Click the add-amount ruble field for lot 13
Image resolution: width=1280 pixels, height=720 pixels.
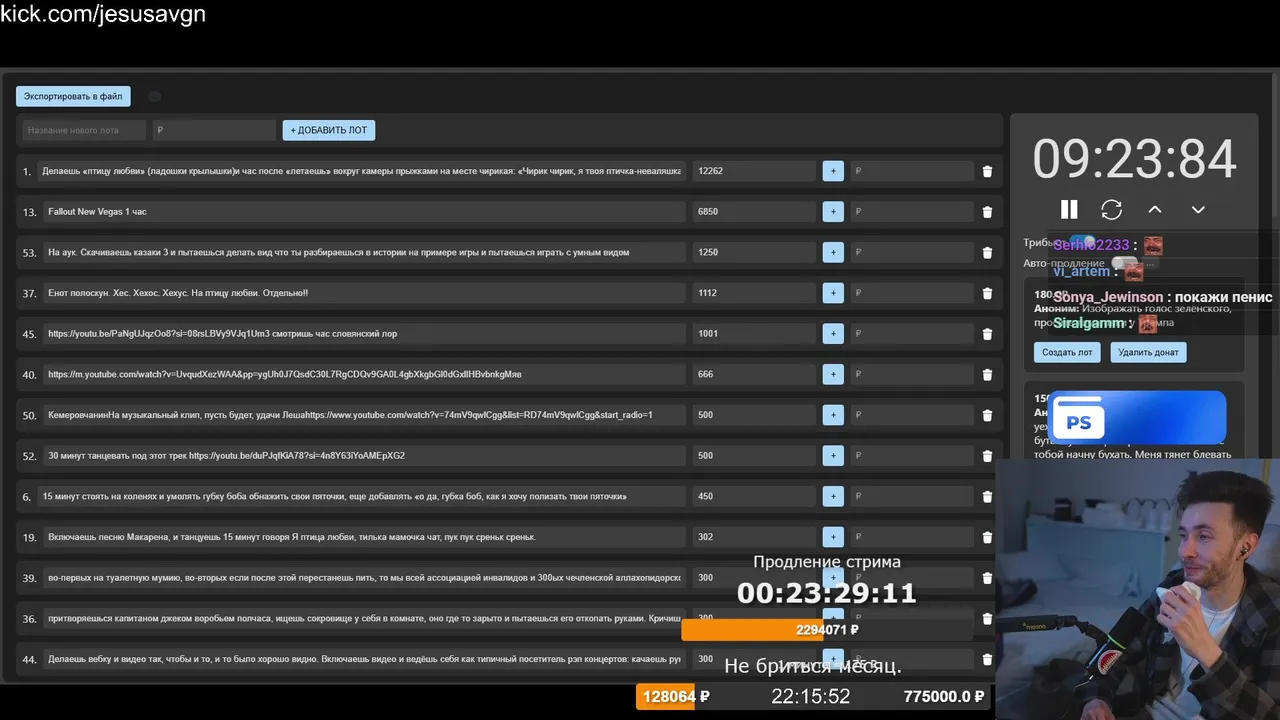912,212
